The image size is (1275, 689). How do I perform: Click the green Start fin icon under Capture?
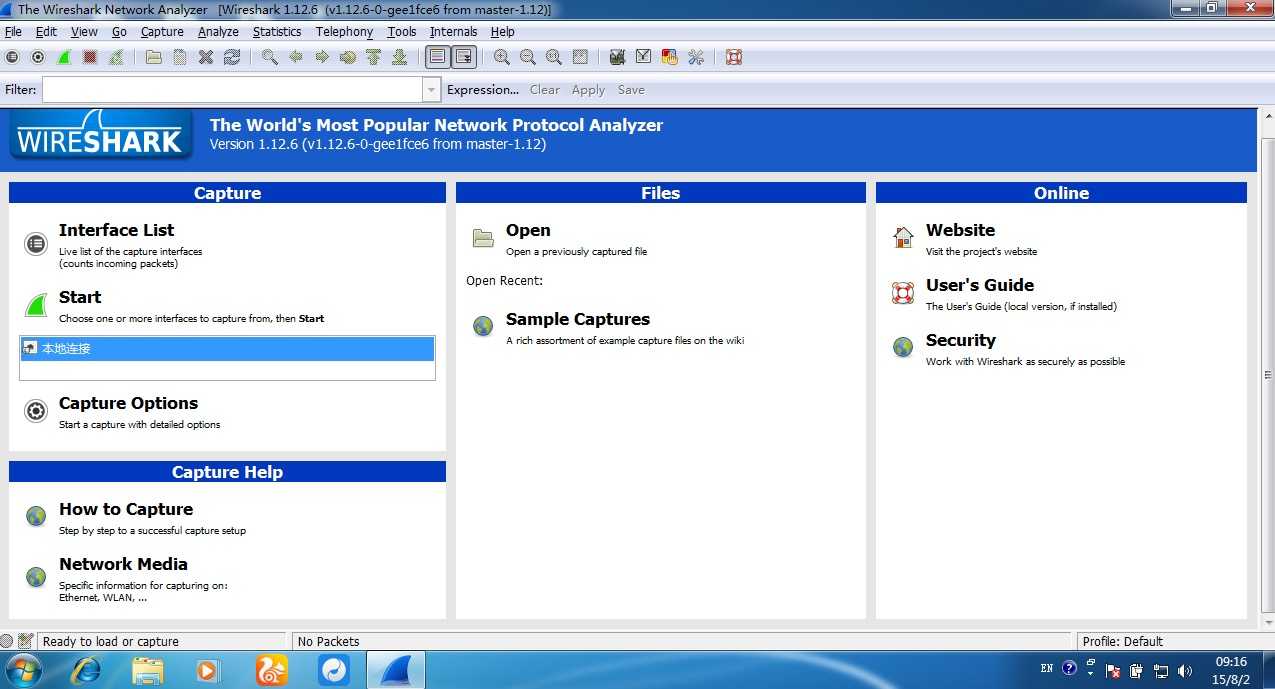point(36,304)
